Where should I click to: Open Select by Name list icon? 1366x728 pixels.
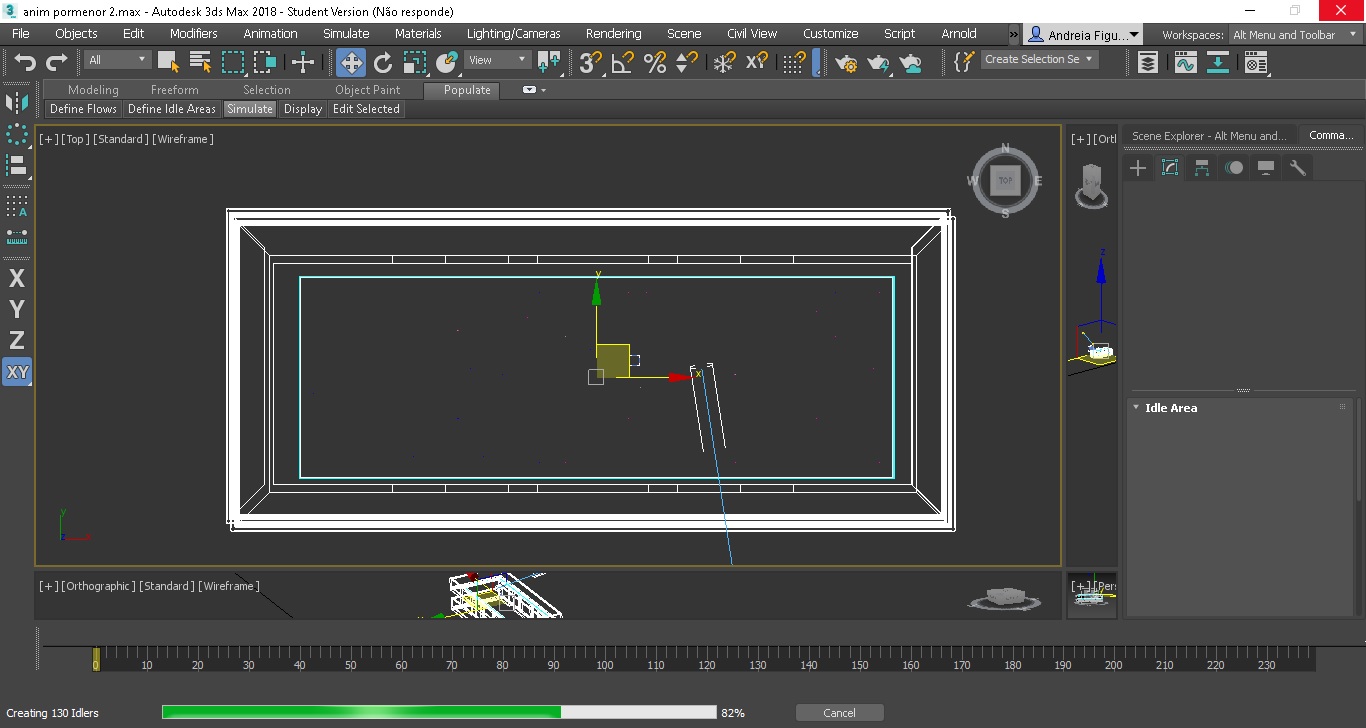[200, 62]
